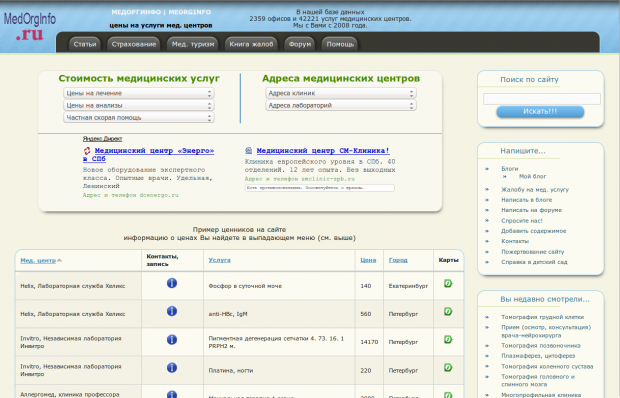Open Томография коленного сустава link
Image resolution: width=620 pixels, height=398 pixels.
pyautogui.click(x=547, y=367)
